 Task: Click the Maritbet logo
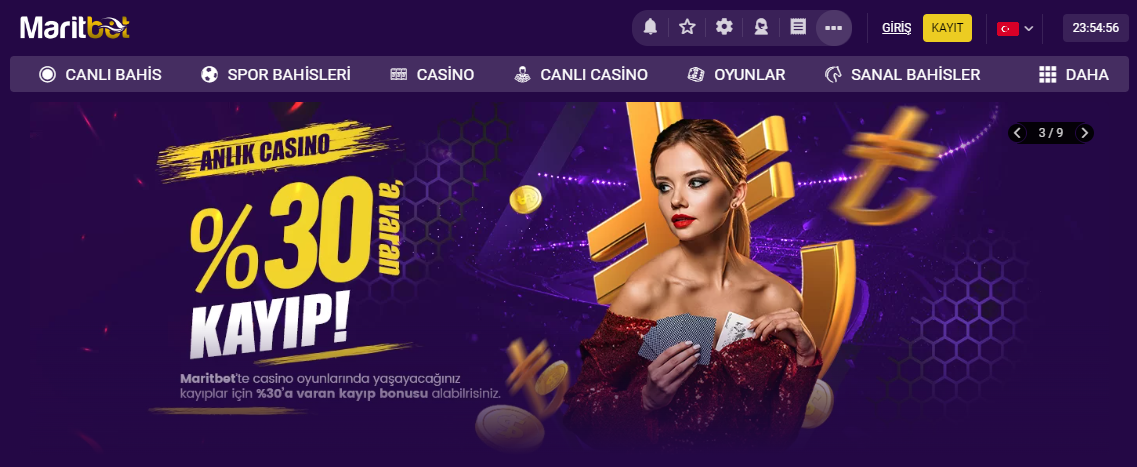click(75, 28)
